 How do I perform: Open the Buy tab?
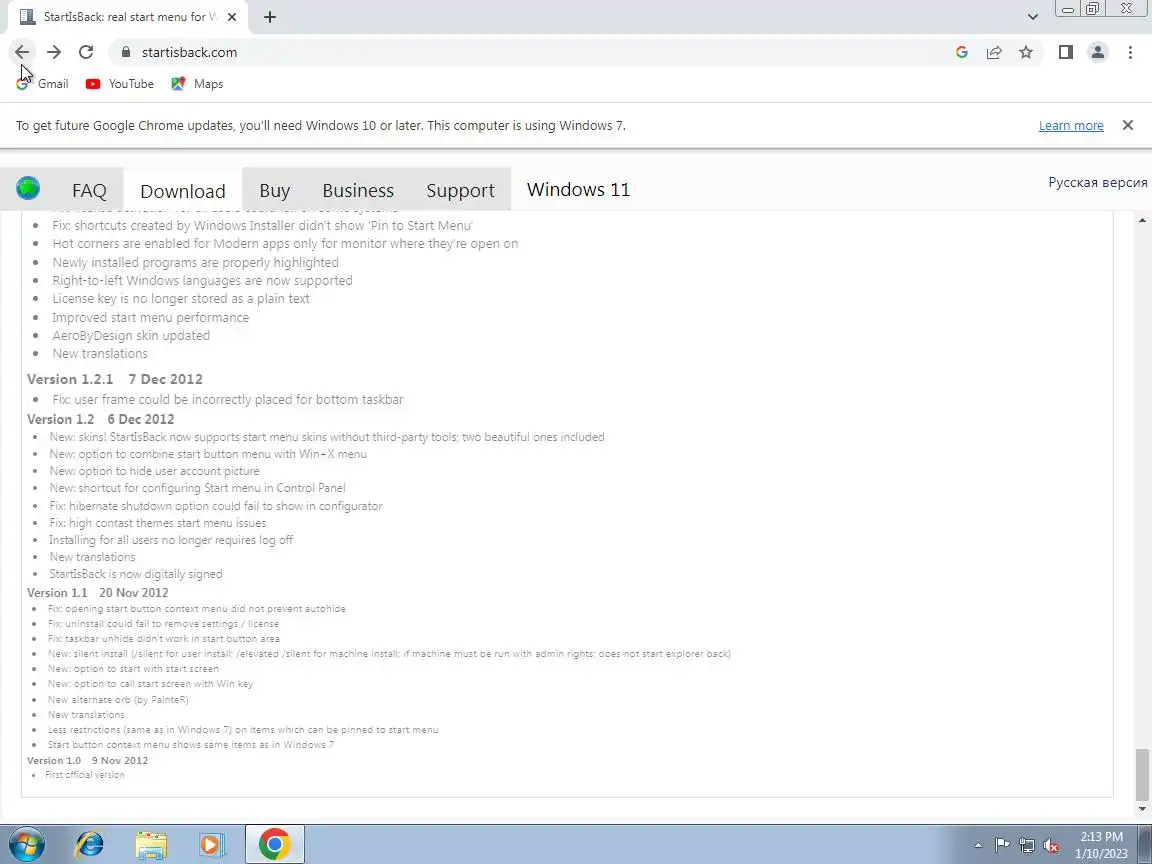click(x=275, y=190)
